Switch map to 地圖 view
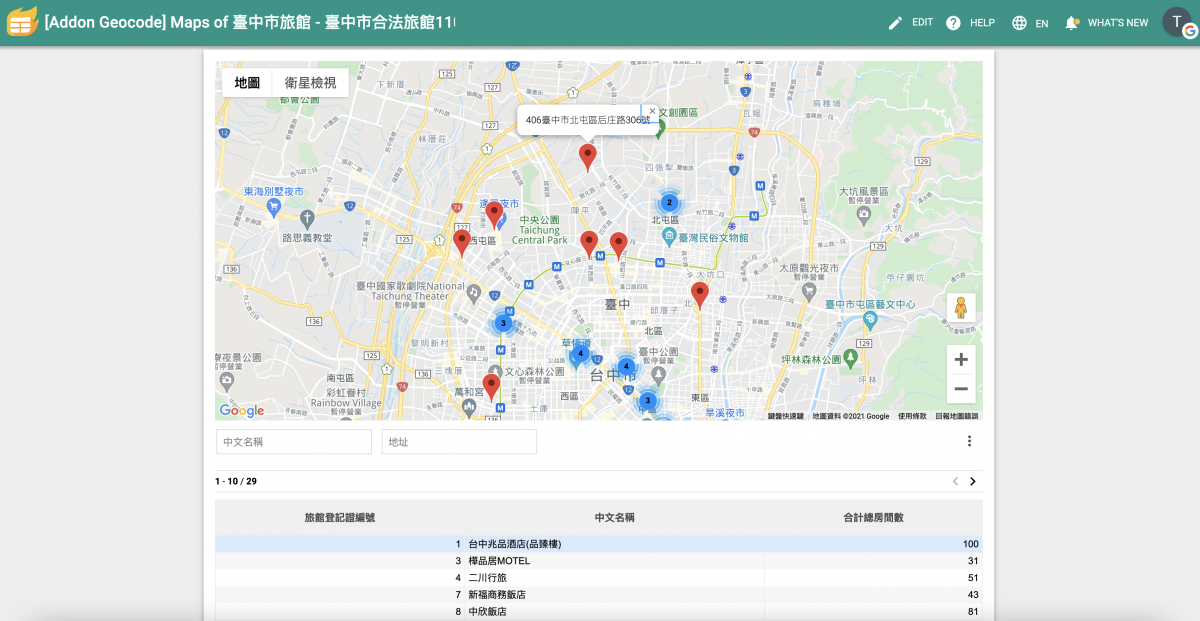This screenshot has height=621, width=1200. (247, 83)
